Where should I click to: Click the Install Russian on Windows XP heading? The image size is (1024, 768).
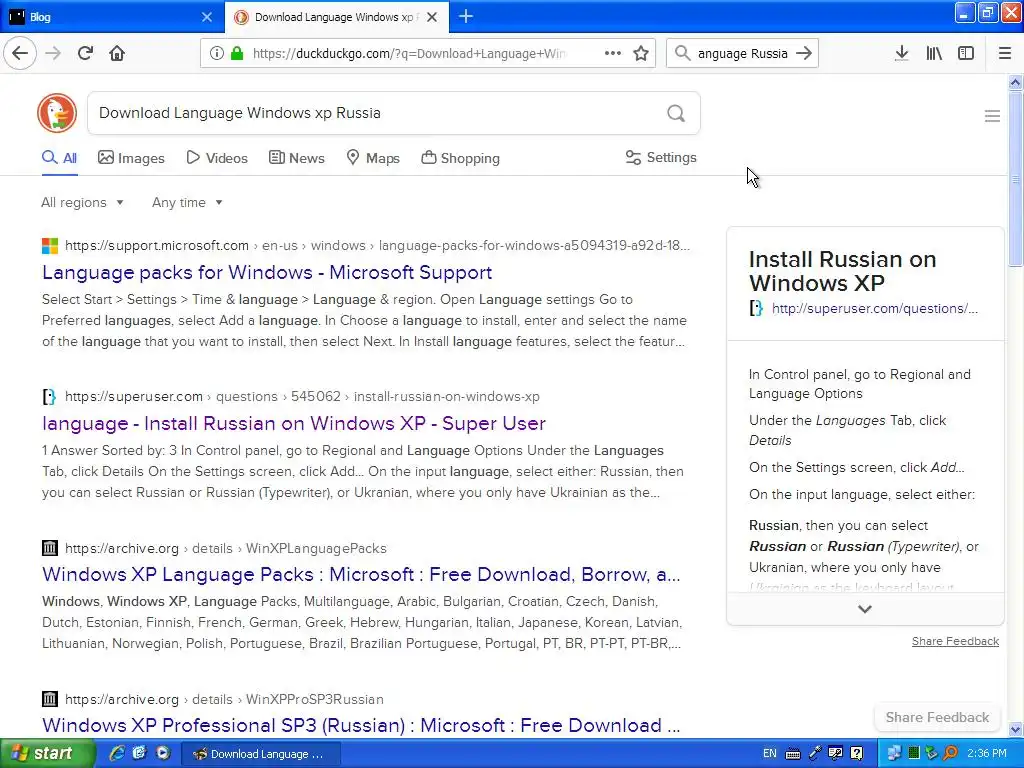(x=842, y=271)
